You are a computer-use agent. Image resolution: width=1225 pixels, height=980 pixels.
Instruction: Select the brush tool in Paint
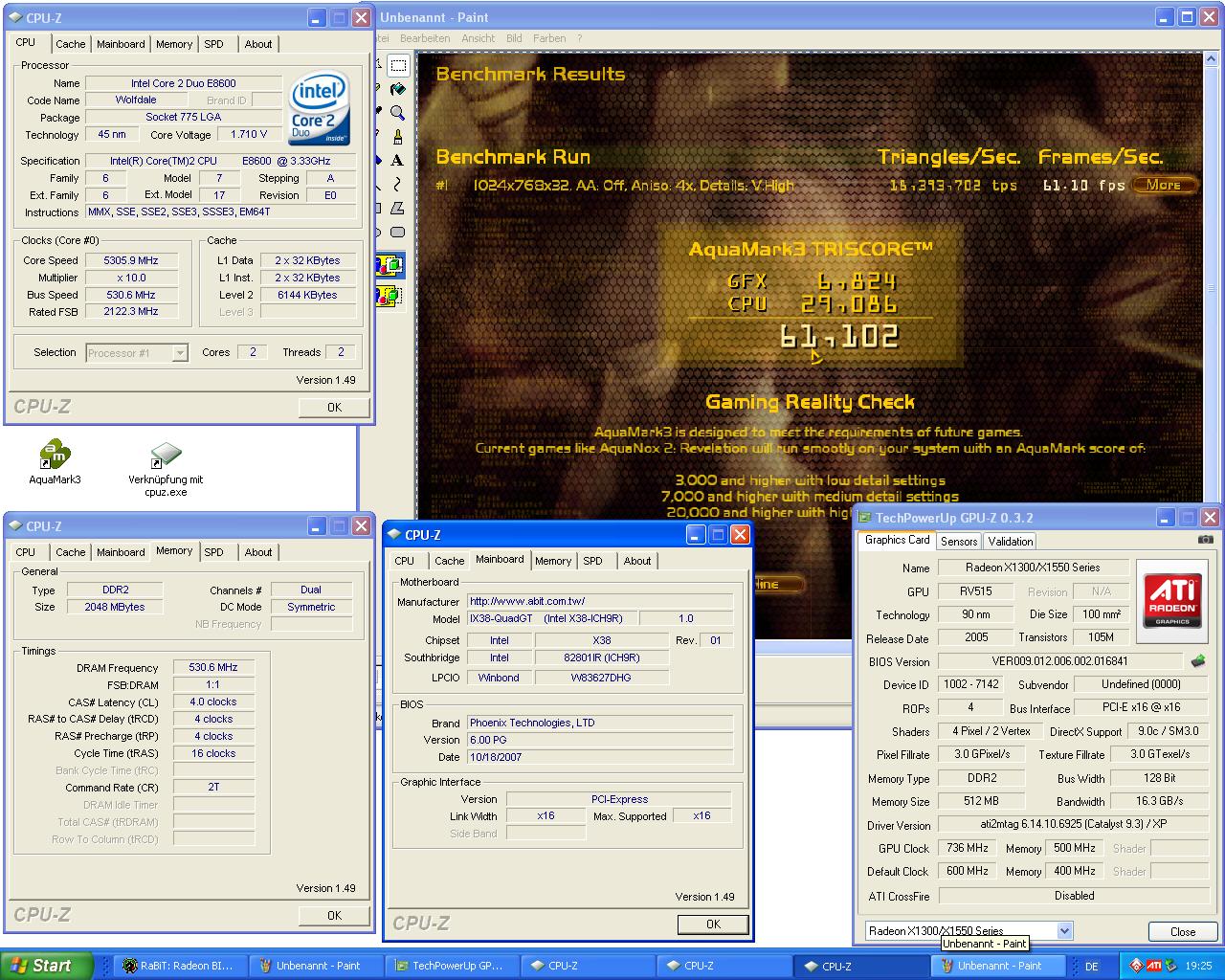(398, 137)
